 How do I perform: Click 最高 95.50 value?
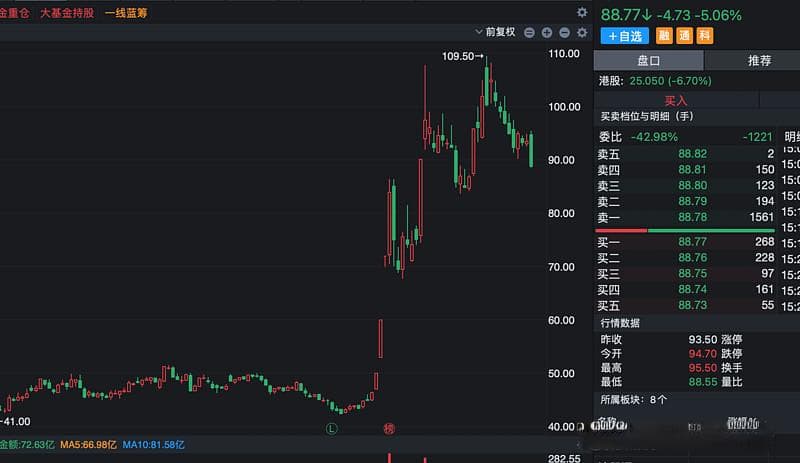point(703,368)
